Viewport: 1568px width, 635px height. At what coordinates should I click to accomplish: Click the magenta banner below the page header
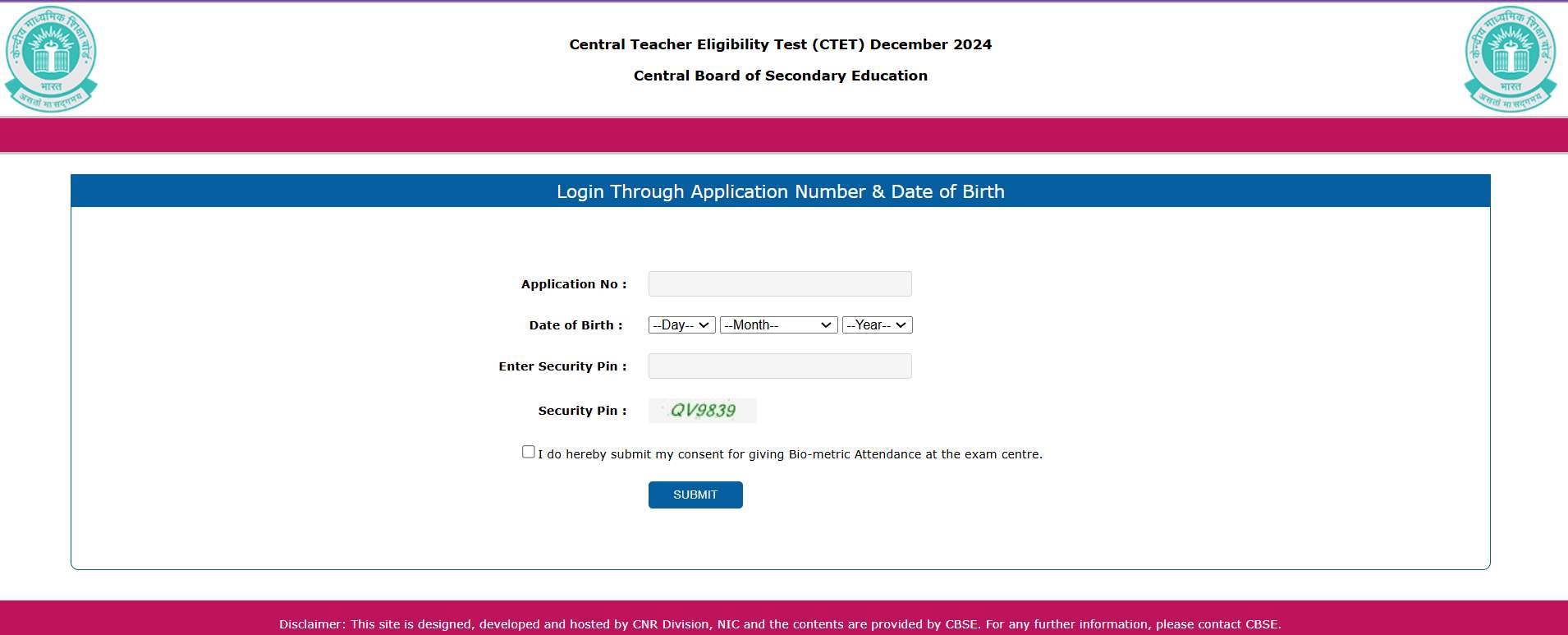tap(780, 136)
